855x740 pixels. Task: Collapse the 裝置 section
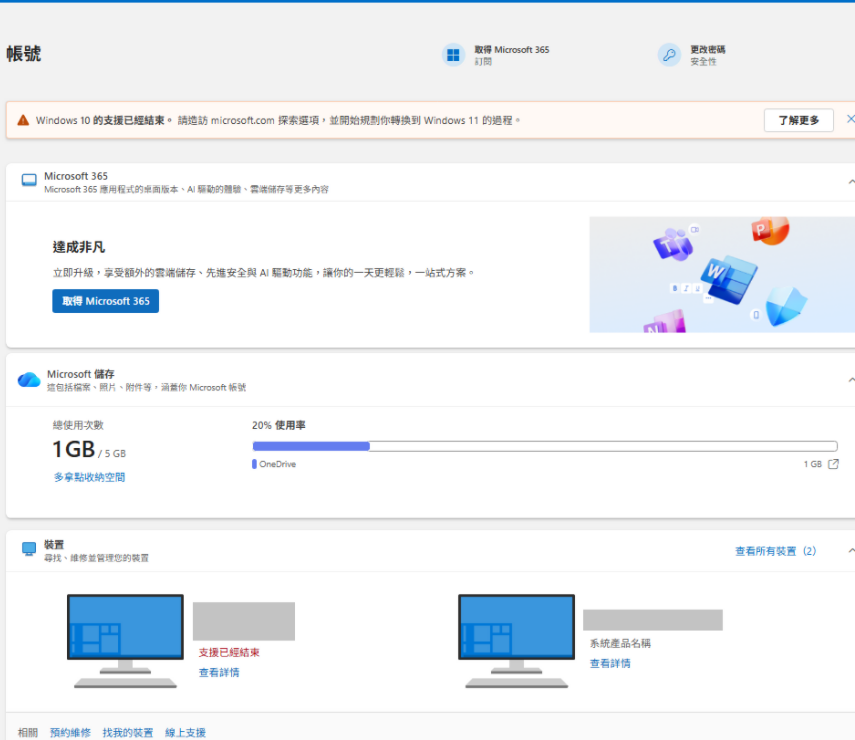851,551
